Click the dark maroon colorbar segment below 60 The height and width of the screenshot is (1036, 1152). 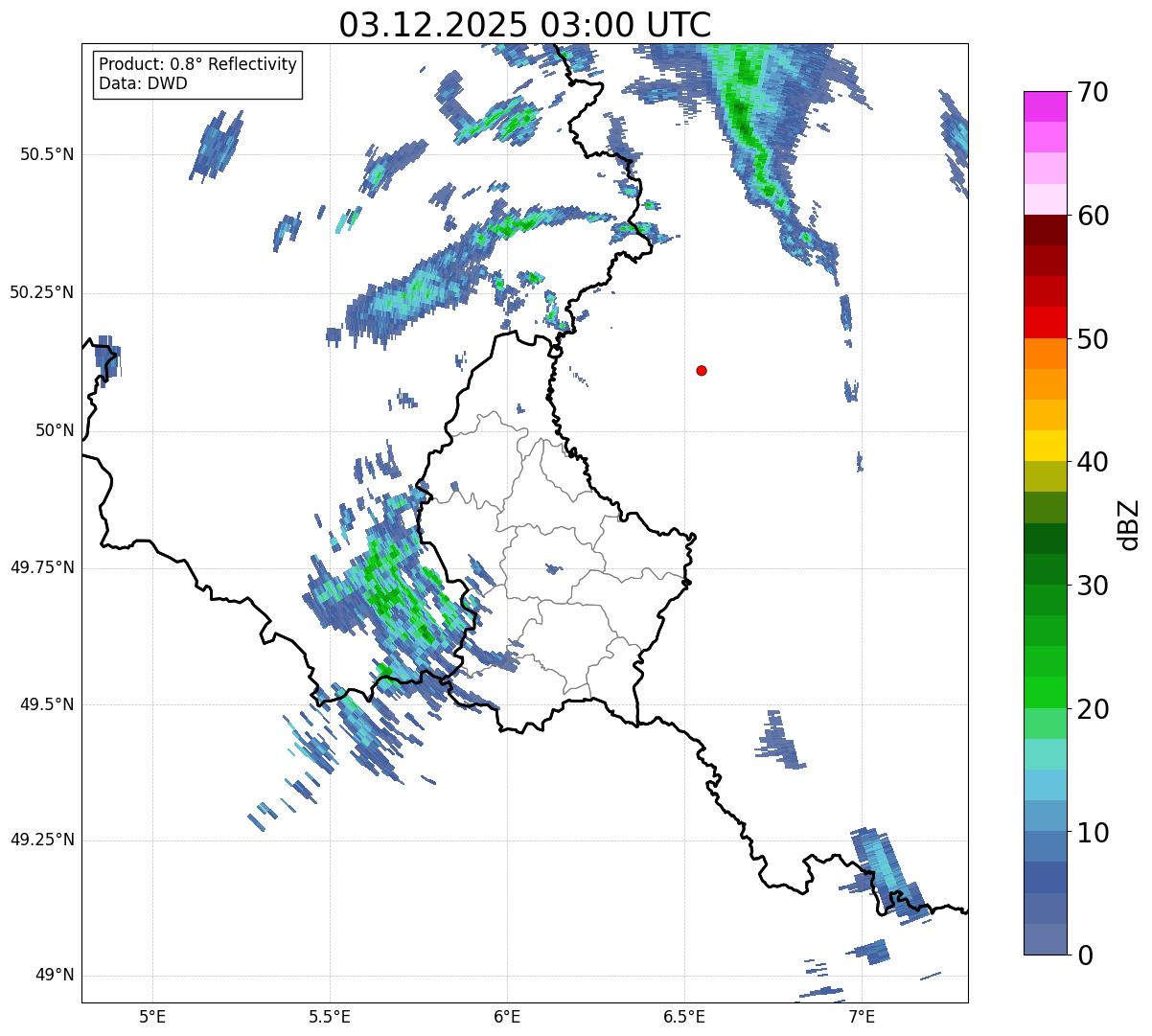point(1045,230)
